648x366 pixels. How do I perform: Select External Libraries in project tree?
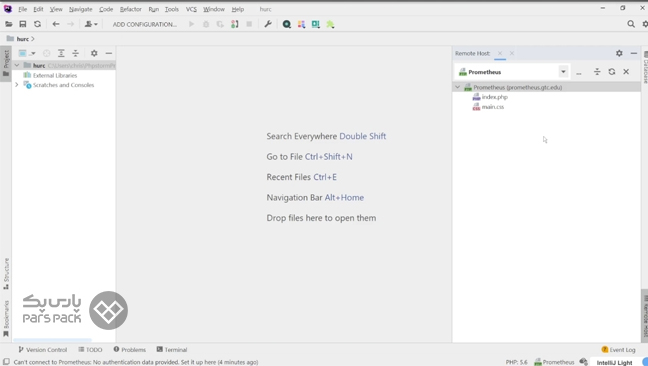pos(55,75)
